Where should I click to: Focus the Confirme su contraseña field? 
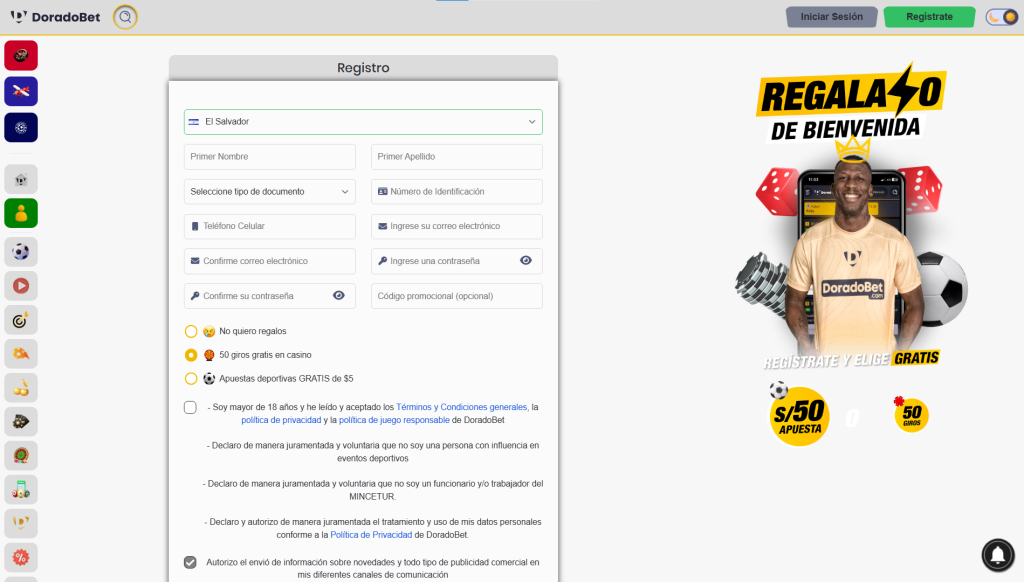pos(270,295)
